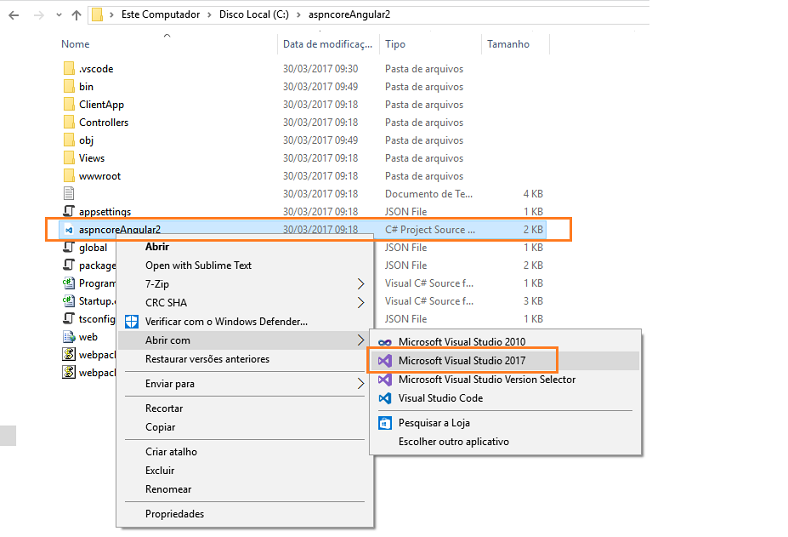This screenshot has height=537, width=788.
Task: Click the folder icon in address bar
Action: coord(97,15)
